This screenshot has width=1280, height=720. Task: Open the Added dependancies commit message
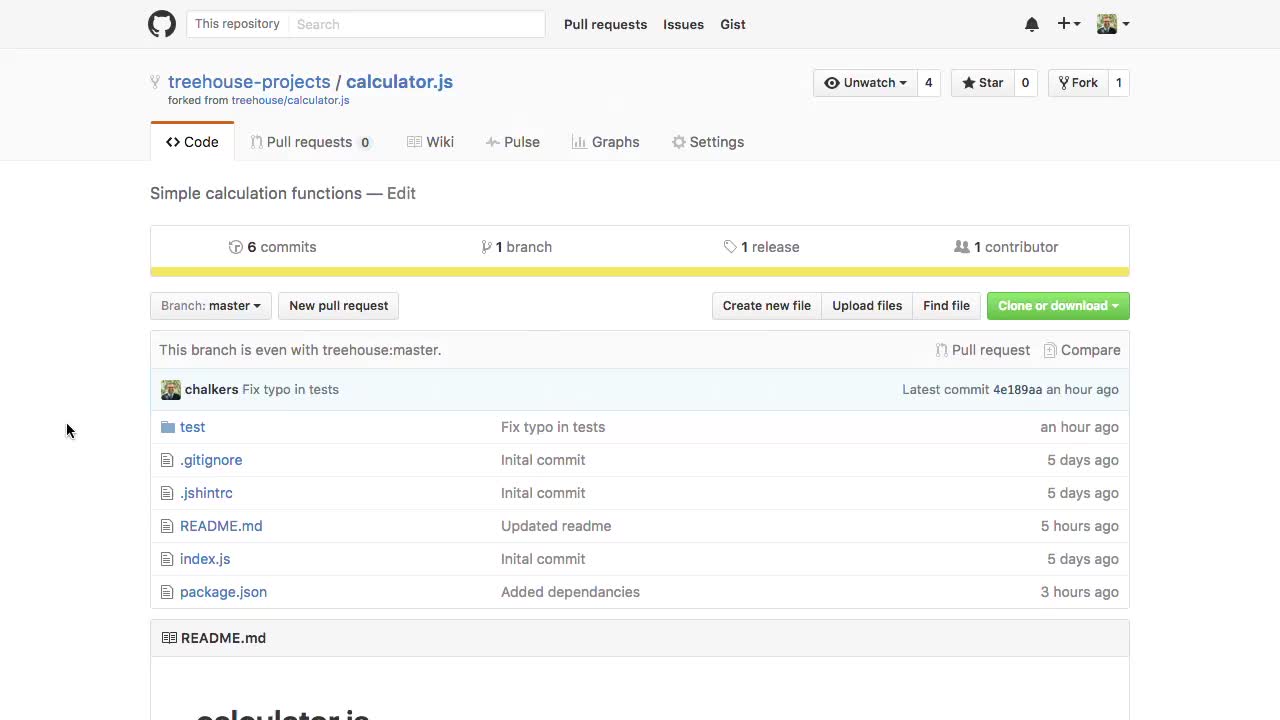(570, 592)
